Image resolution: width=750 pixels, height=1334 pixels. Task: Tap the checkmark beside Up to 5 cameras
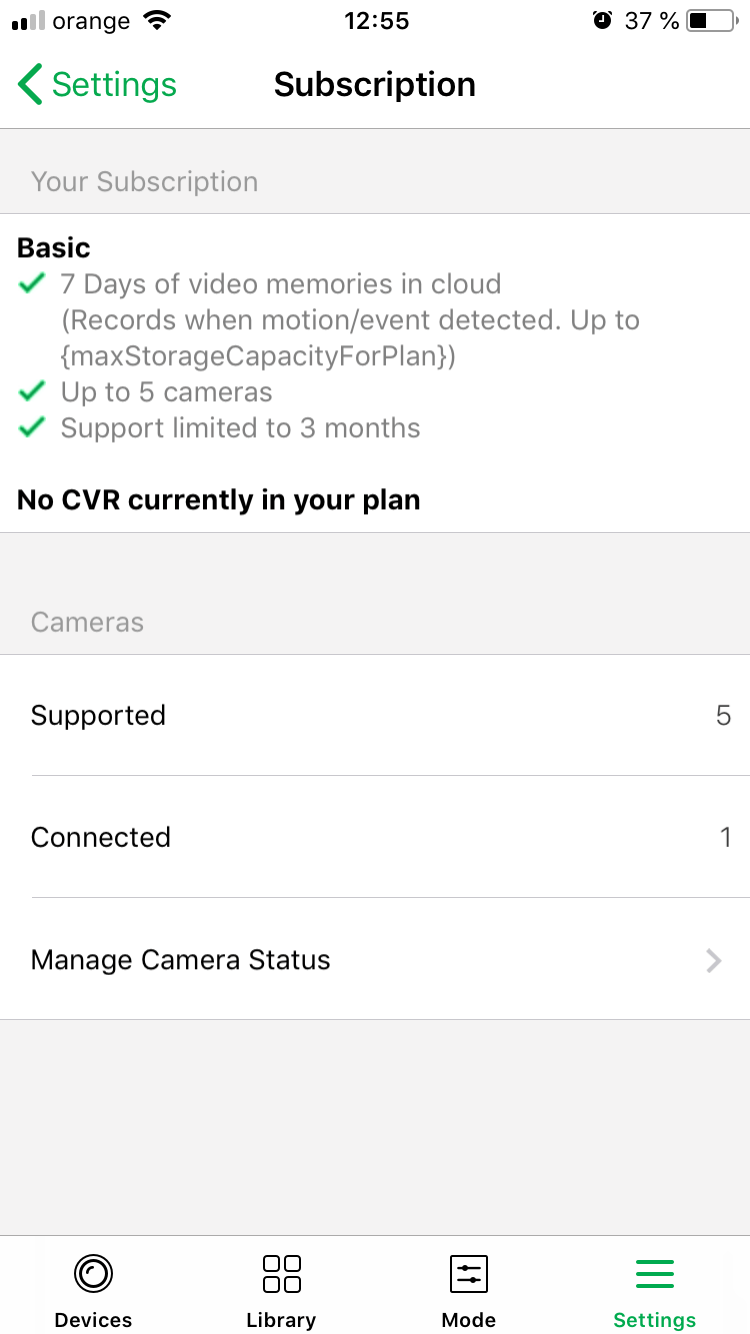tap(32, 391)
